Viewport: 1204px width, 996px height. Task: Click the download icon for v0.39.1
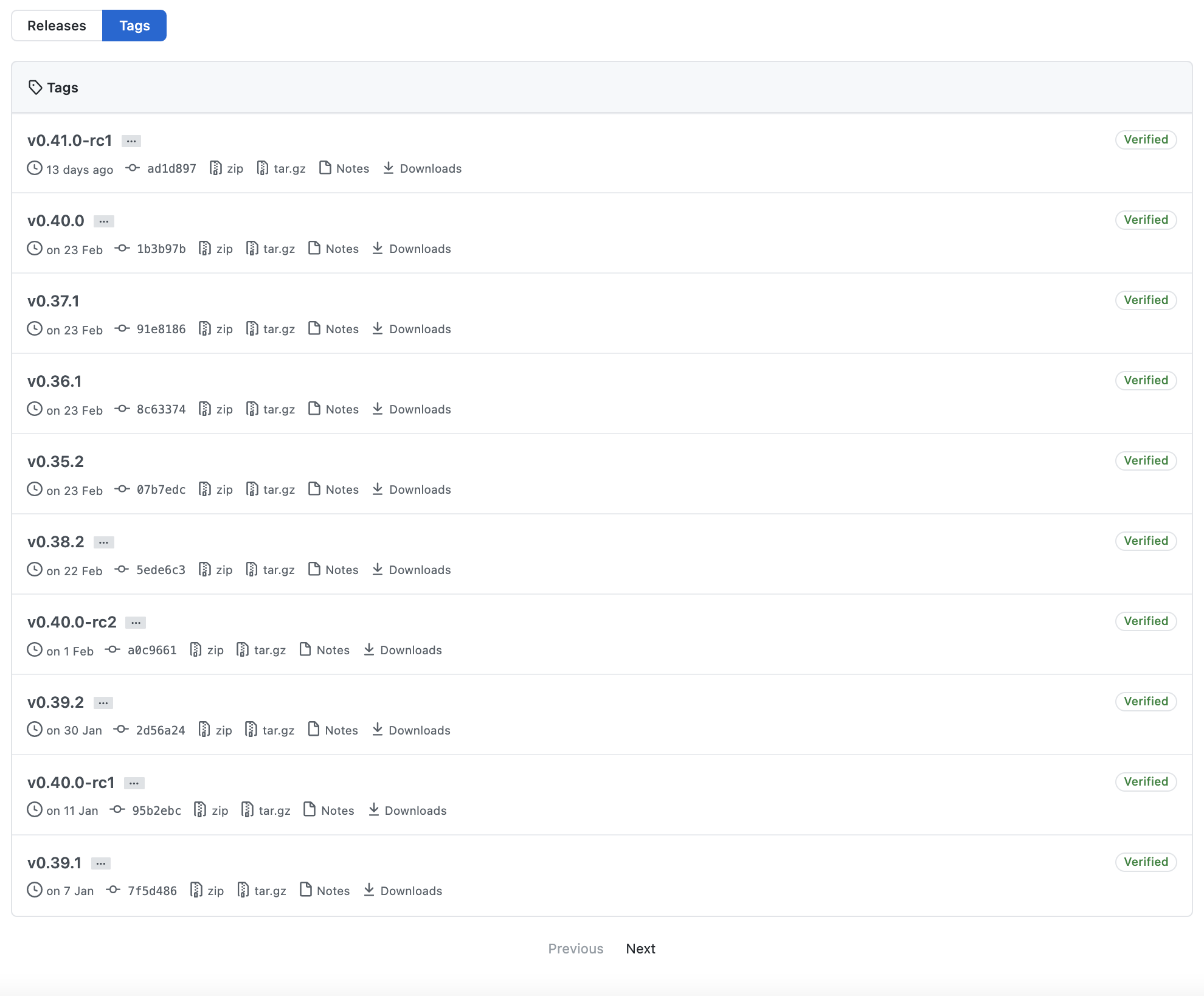pyautogui.click(x=369, y=891)
